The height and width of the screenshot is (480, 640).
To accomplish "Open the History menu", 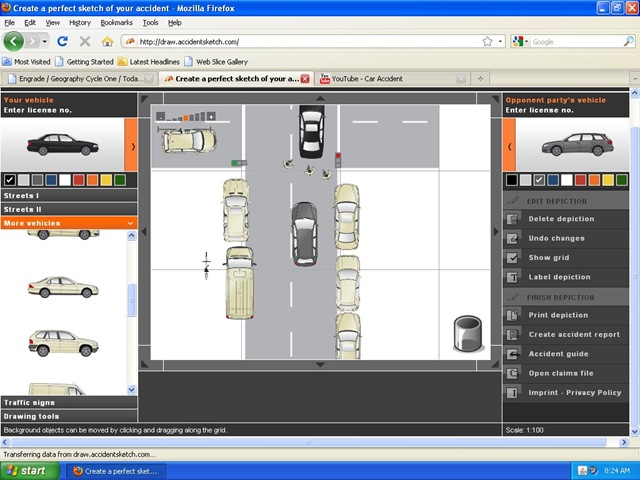I will click(80, 23).
